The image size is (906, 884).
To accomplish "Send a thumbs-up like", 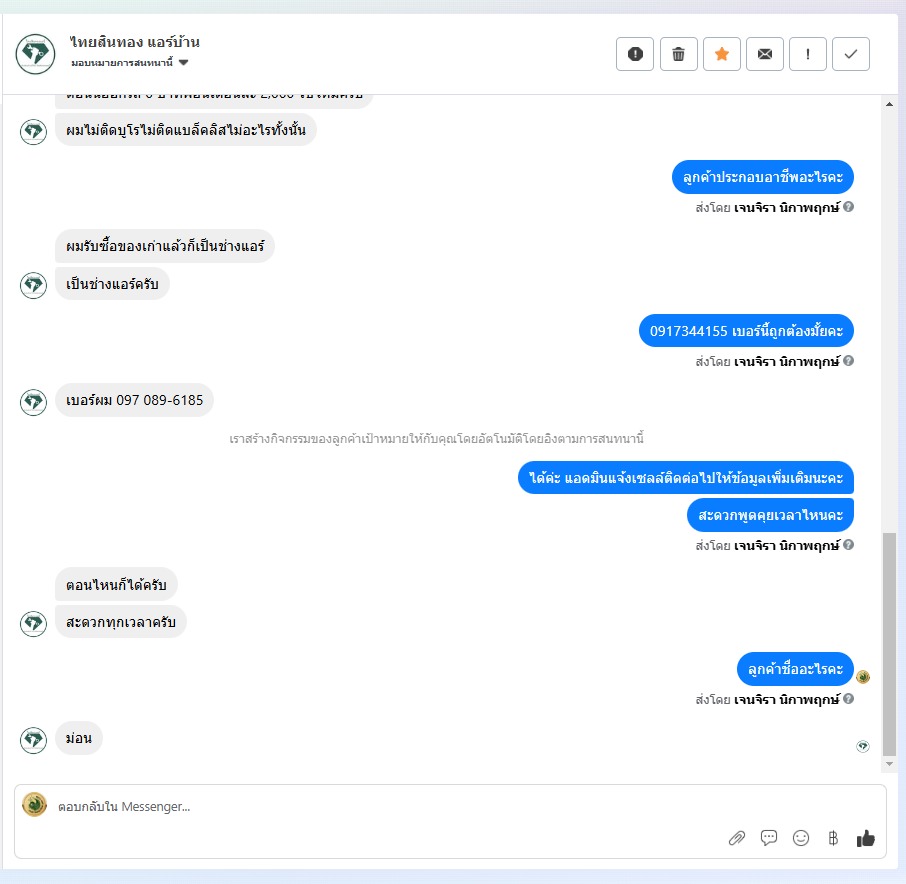I will (866, 838).
